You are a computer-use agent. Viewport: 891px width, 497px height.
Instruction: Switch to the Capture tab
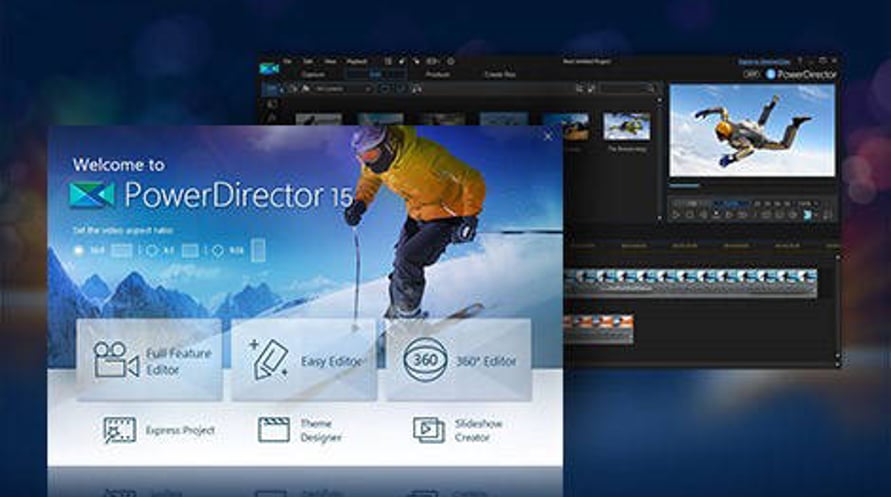click(x=313, y=74)
